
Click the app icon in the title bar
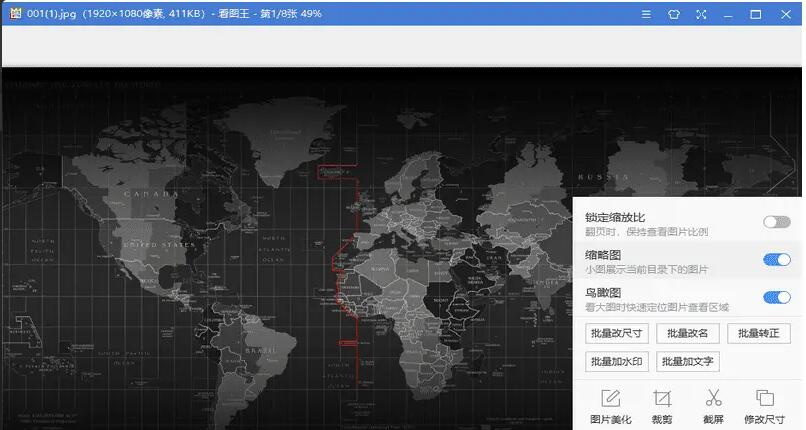[x=15, y=15]
